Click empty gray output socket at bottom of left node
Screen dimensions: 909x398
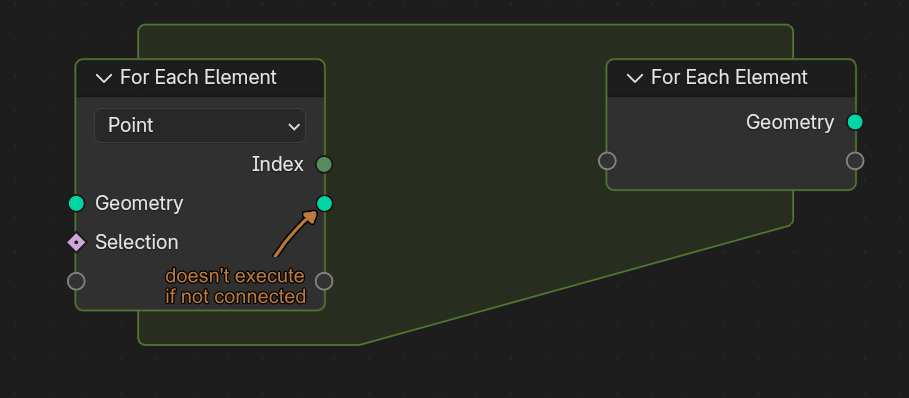coord(324,282)
